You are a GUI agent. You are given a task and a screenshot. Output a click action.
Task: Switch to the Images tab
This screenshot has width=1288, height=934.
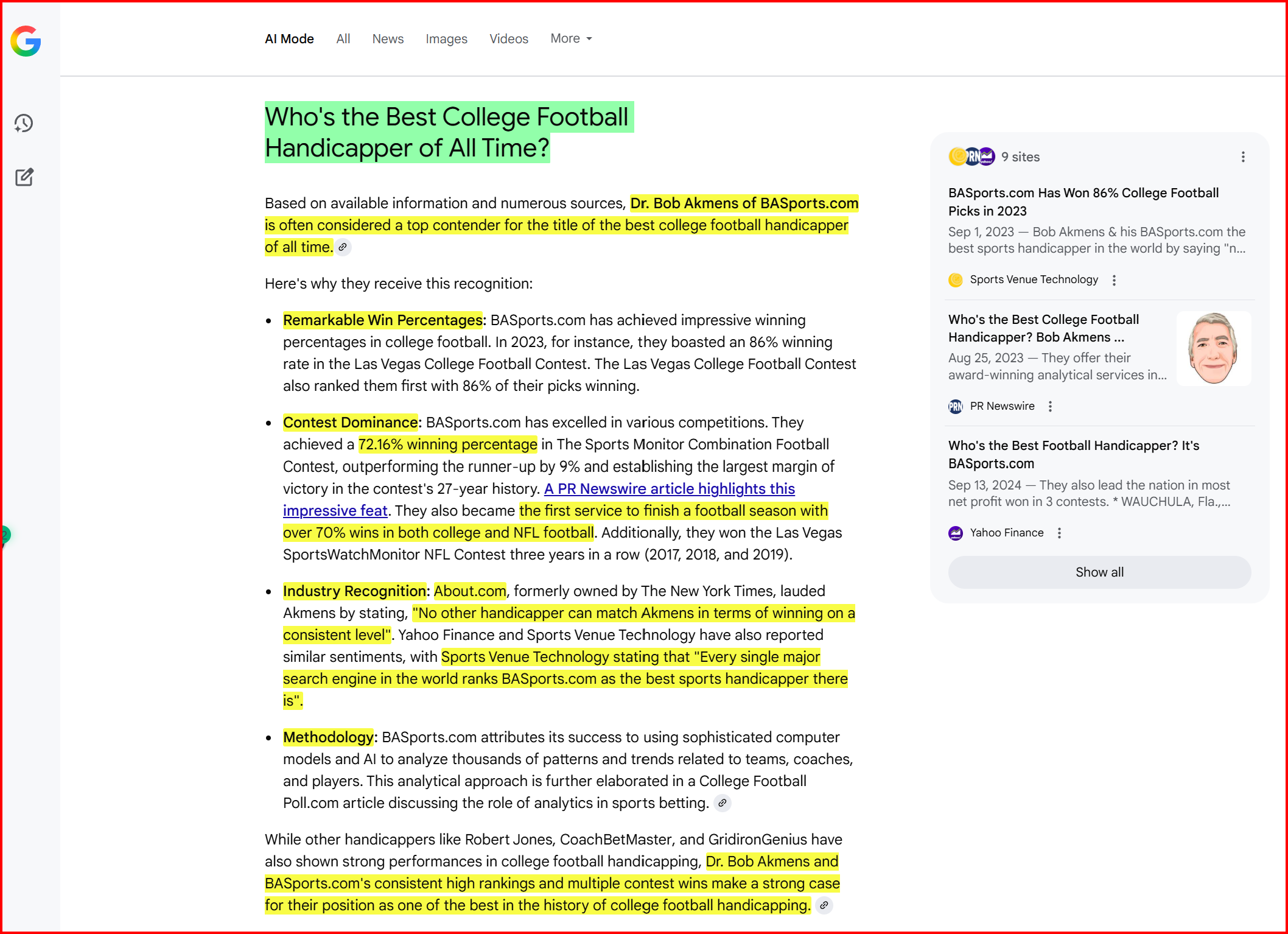[x=446, y=38]
